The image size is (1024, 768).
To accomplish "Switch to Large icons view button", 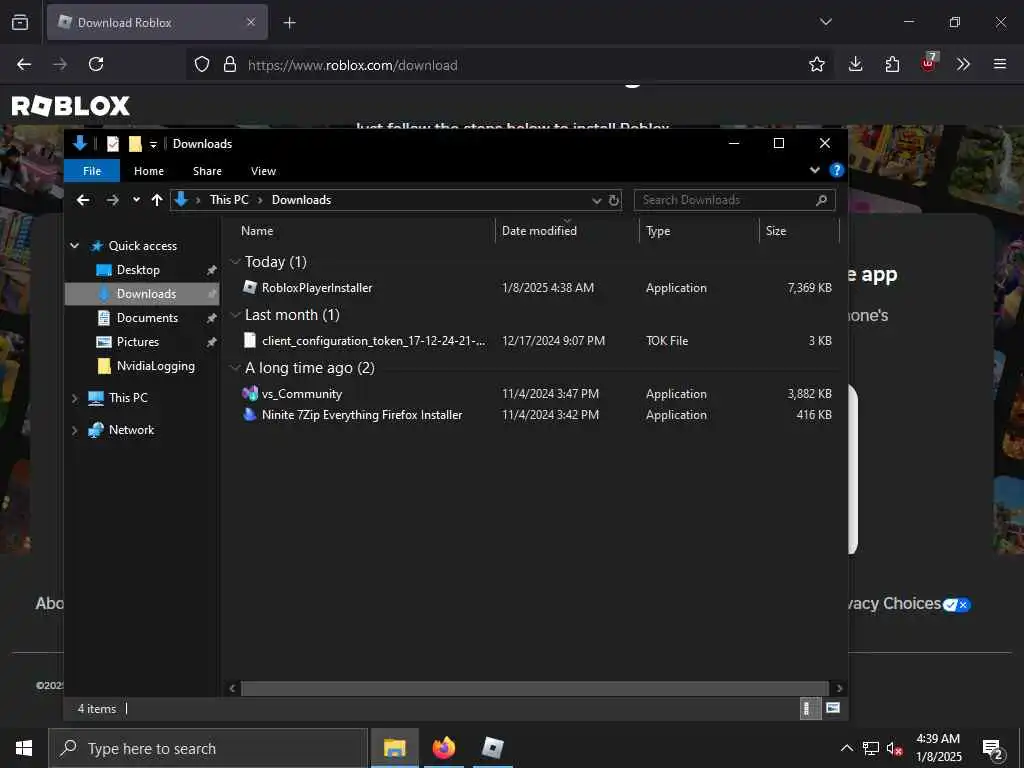I will click(833, 708).
